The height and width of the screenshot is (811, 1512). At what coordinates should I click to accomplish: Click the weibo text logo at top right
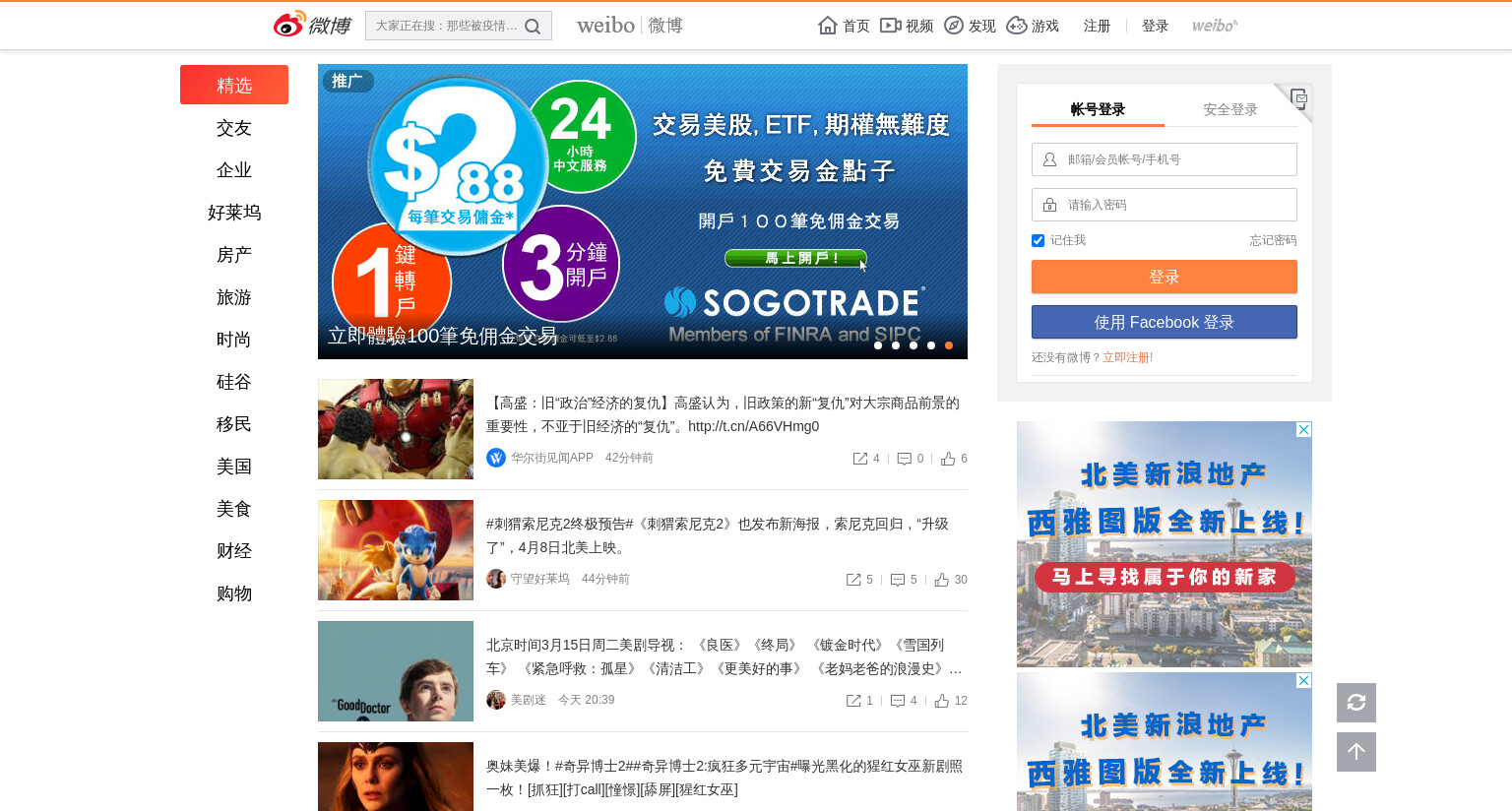[1215, 26]
